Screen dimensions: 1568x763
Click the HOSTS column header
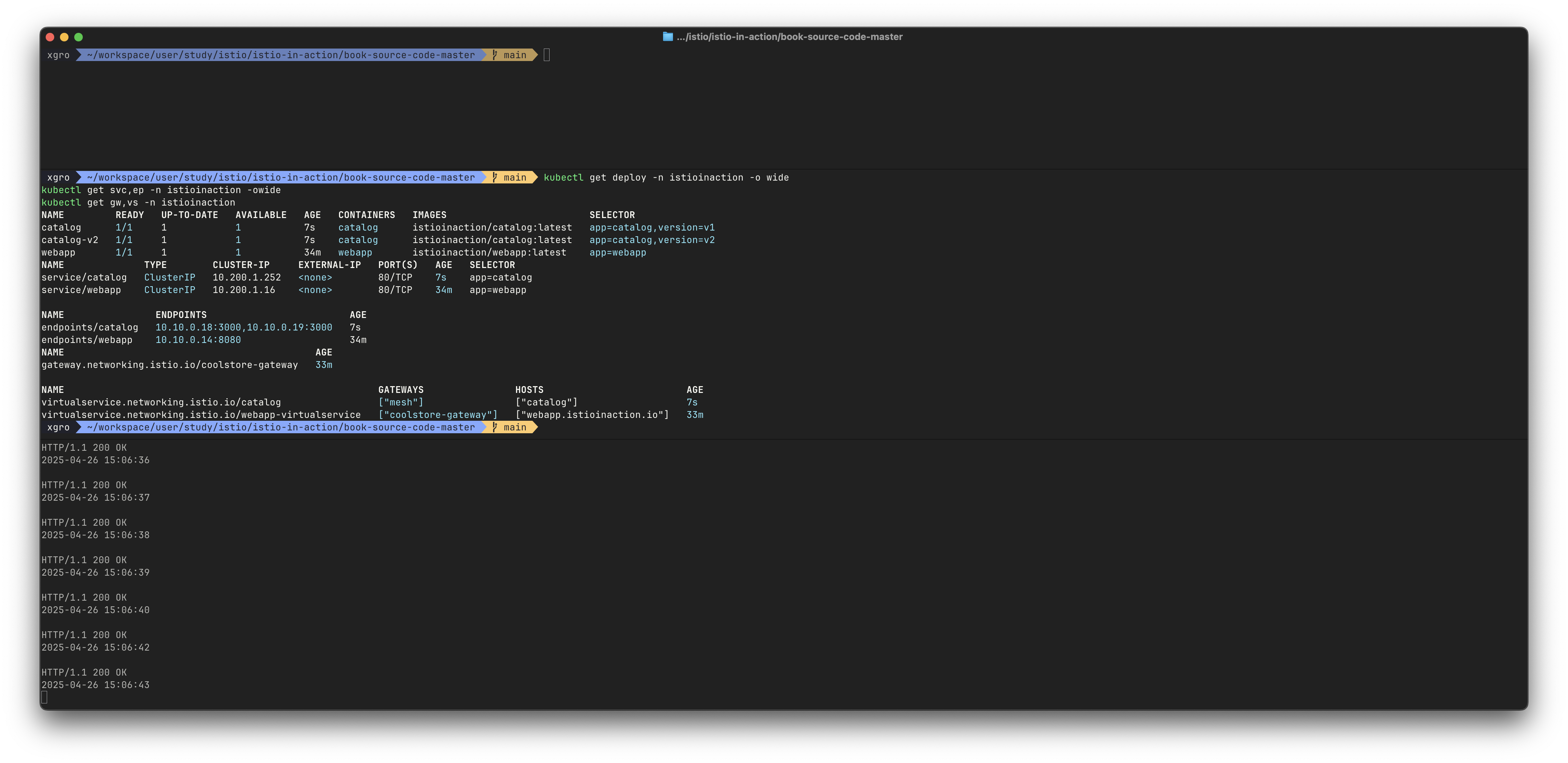point(529,390)
